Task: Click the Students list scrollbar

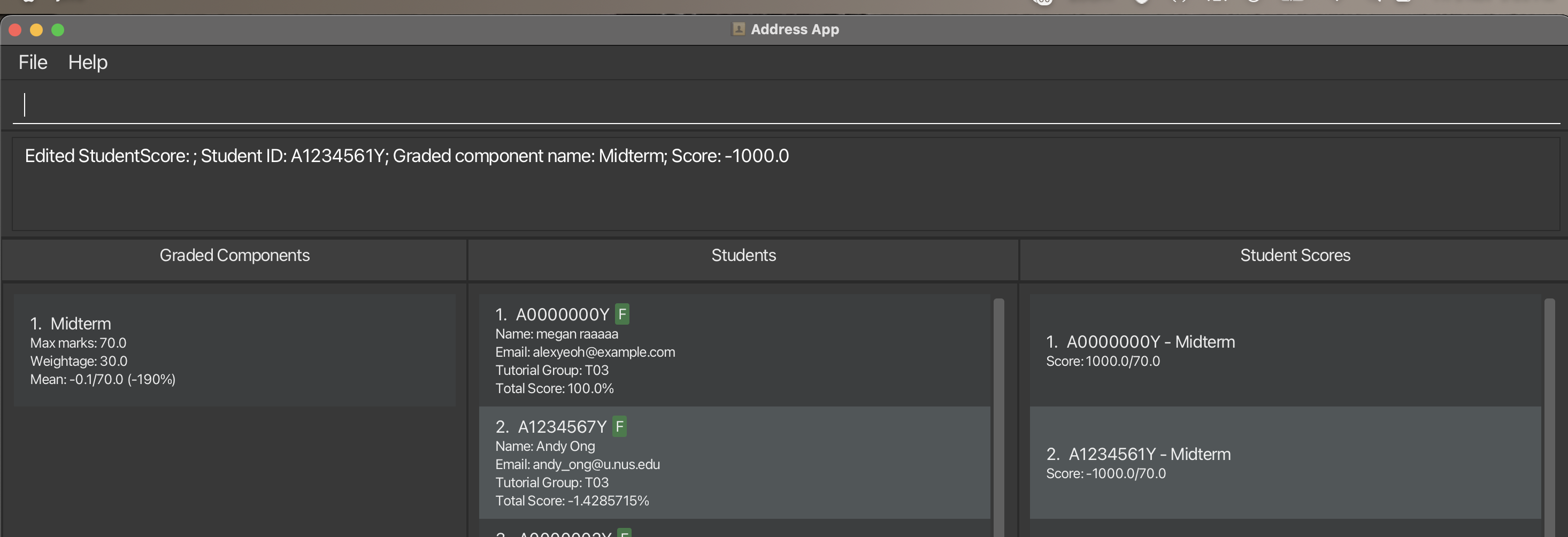Action: [999, 418]
